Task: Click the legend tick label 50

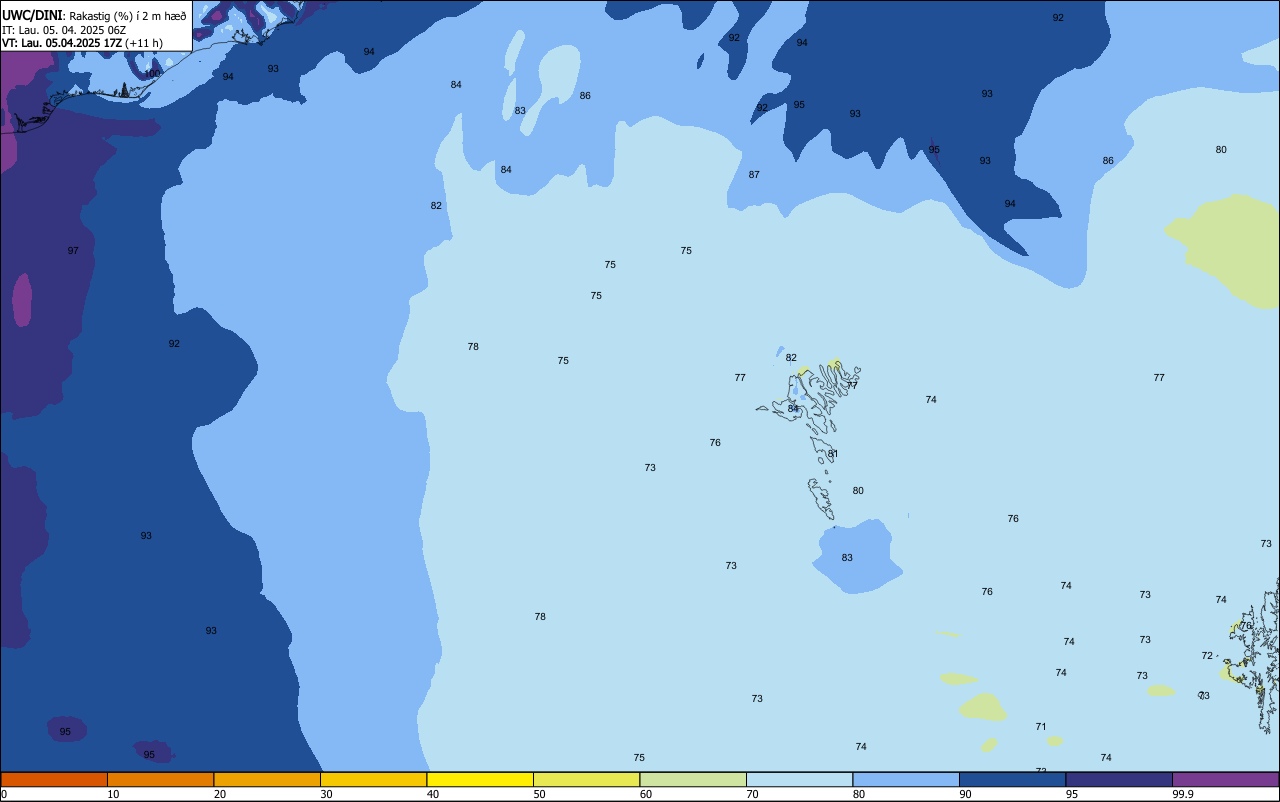Action: pos(539,794)
